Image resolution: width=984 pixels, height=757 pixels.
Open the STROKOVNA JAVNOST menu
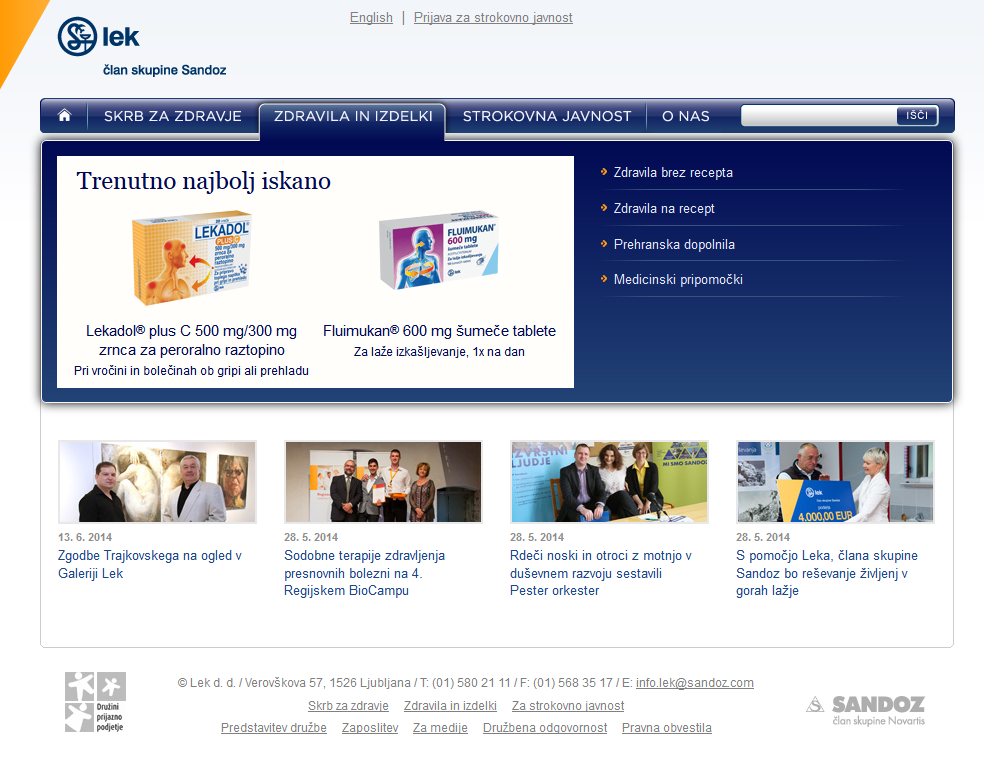[x=547, y=116]
